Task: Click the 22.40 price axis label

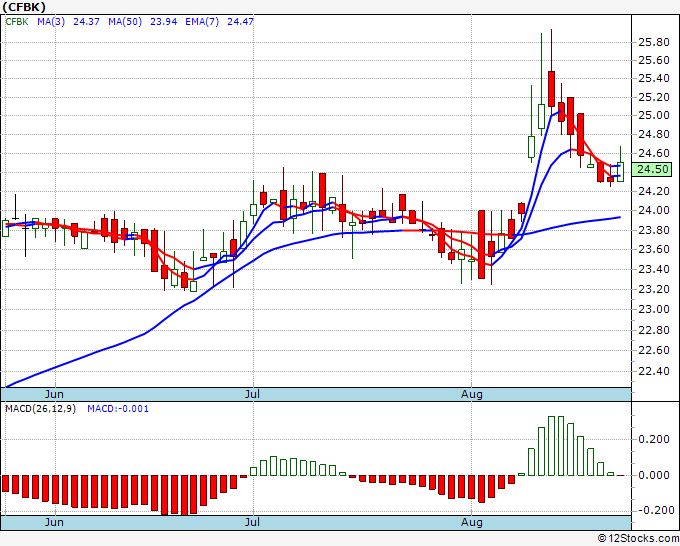Action: click(x=654, y=371)
